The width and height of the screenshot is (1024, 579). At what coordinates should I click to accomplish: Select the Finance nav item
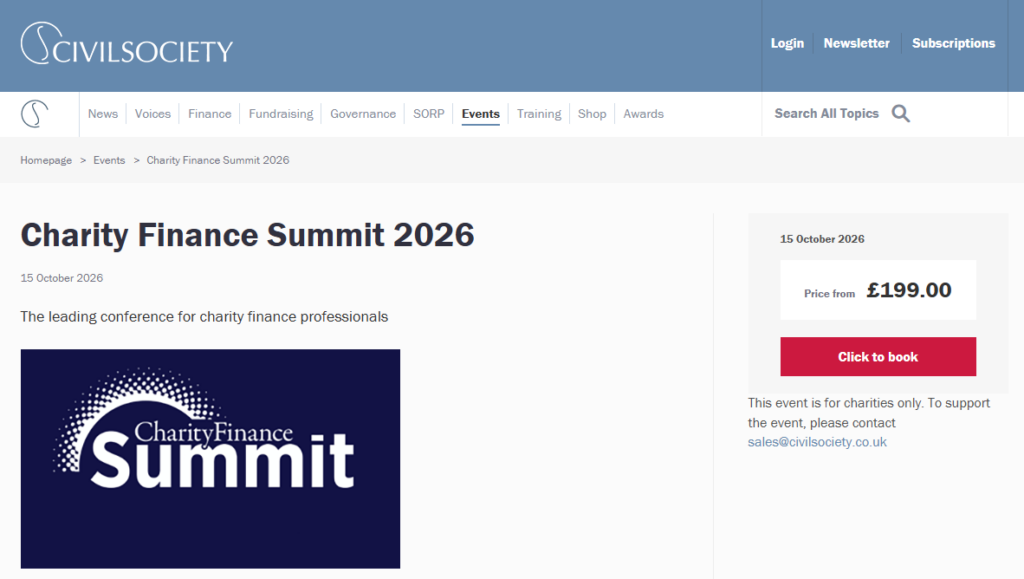coord(210,114)
